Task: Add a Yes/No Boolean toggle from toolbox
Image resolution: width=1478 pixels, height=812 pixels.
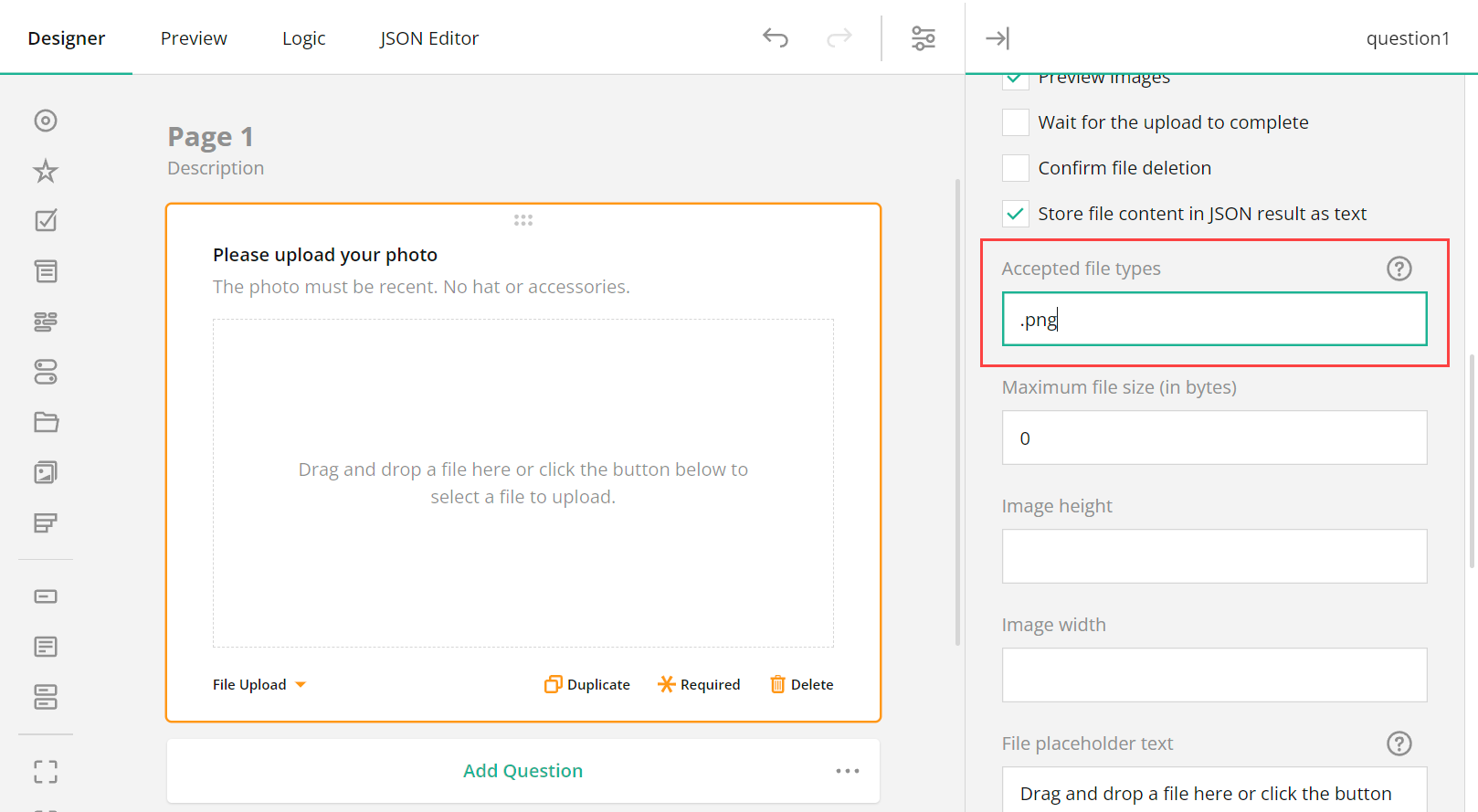Action: pos(46,372)
